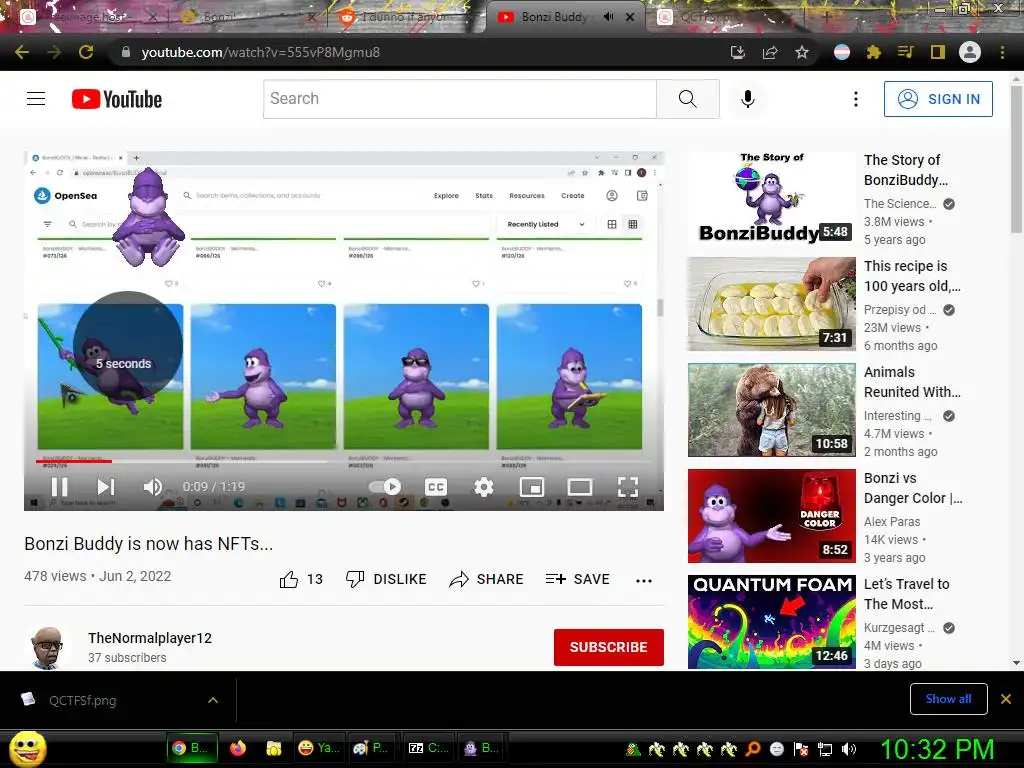Like the video
This screenshot has width=1024, height=768.
(301, 579)
